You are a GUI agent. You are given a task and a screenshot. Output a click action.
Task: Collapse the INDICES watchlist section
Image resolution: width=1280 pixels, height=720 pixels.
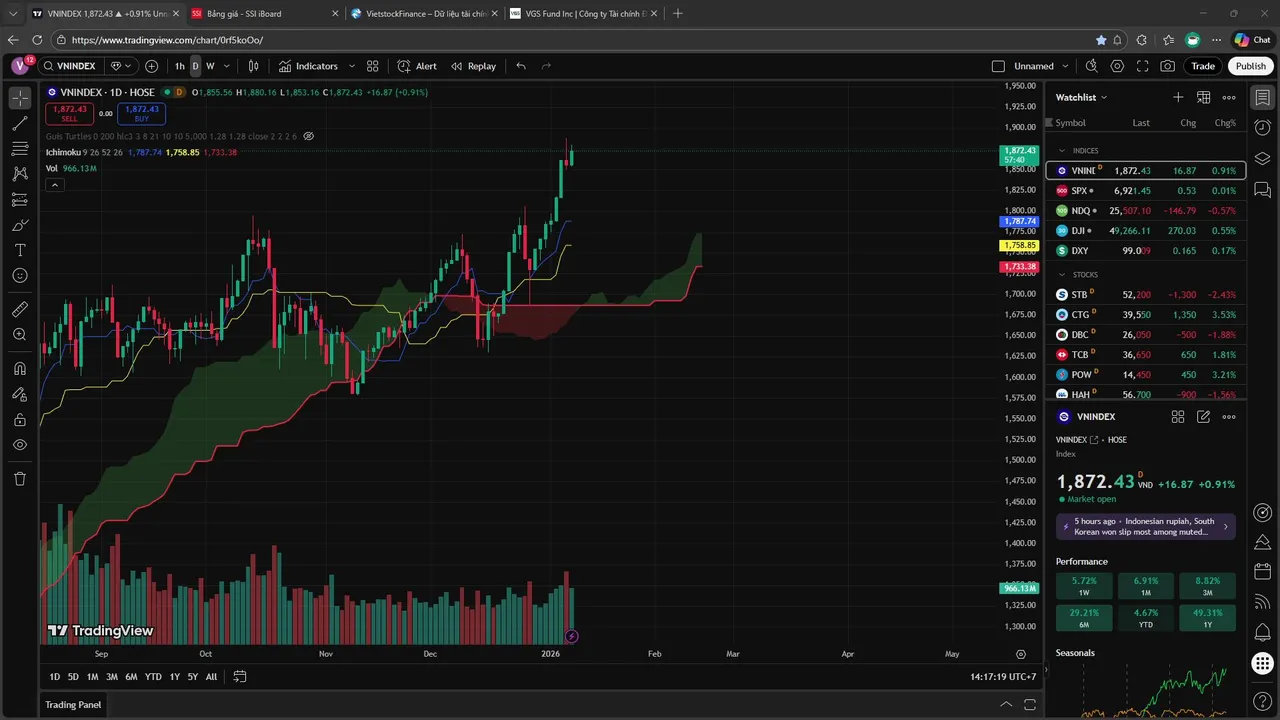click(x=1062, y=151)
